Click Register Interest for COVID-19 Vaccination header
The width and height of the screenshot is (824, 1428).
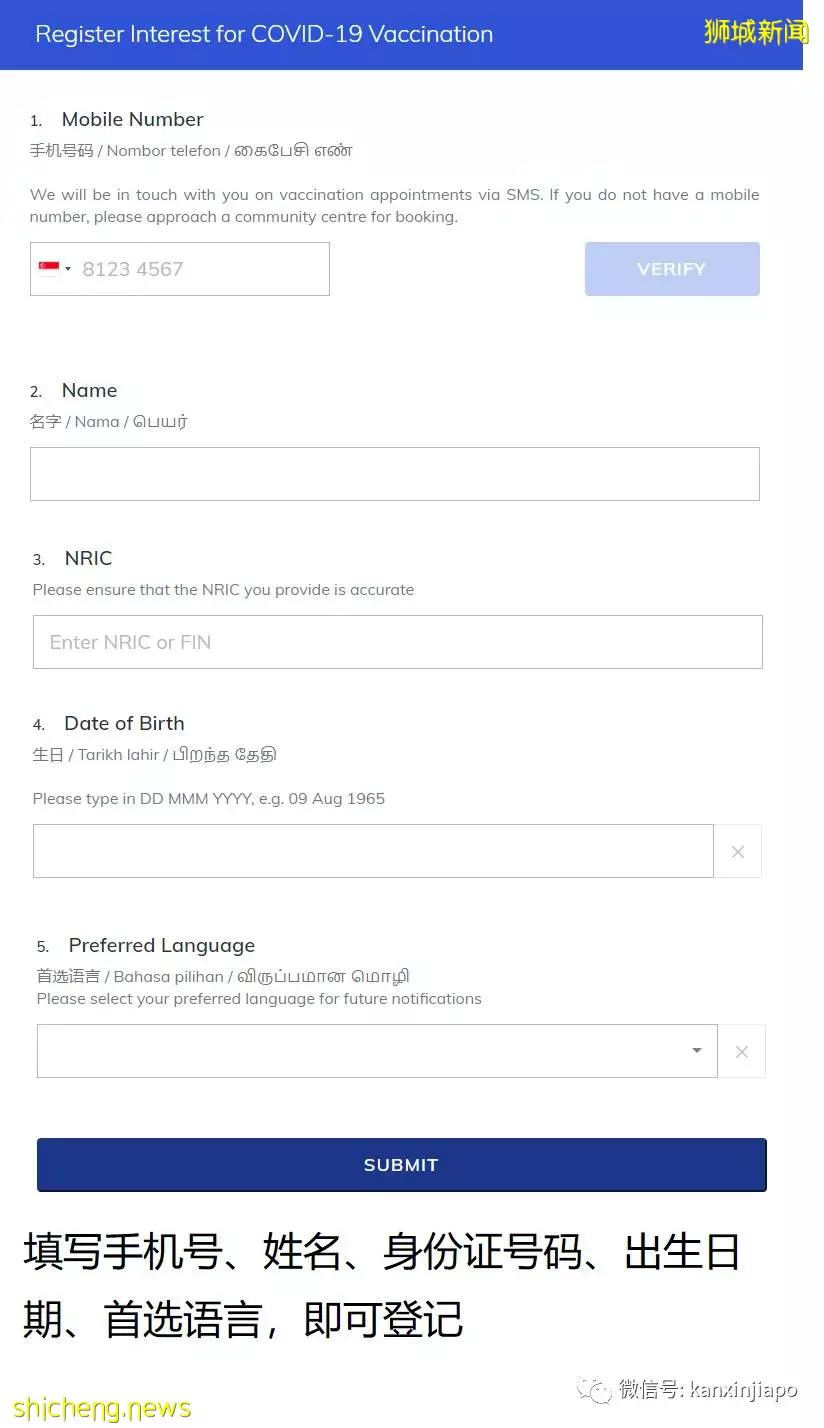(x=264, y=34)
